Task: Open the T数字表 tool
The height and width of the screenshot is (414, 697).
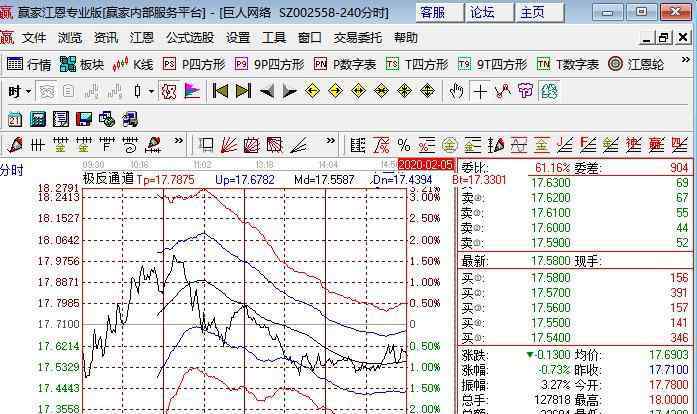Action: [568, 64]
